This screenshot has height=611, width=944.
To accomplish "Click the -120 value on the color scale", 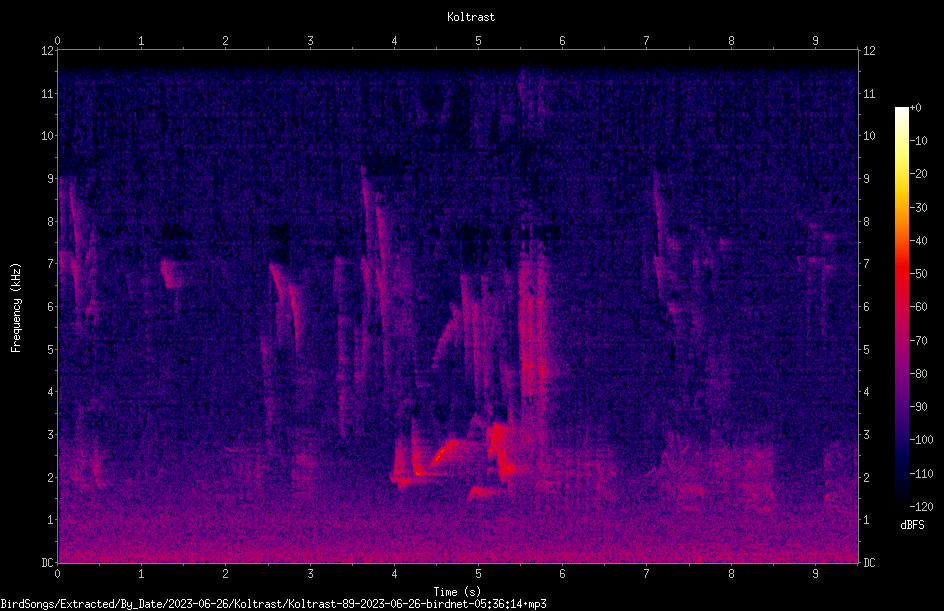I will (921, 507).
